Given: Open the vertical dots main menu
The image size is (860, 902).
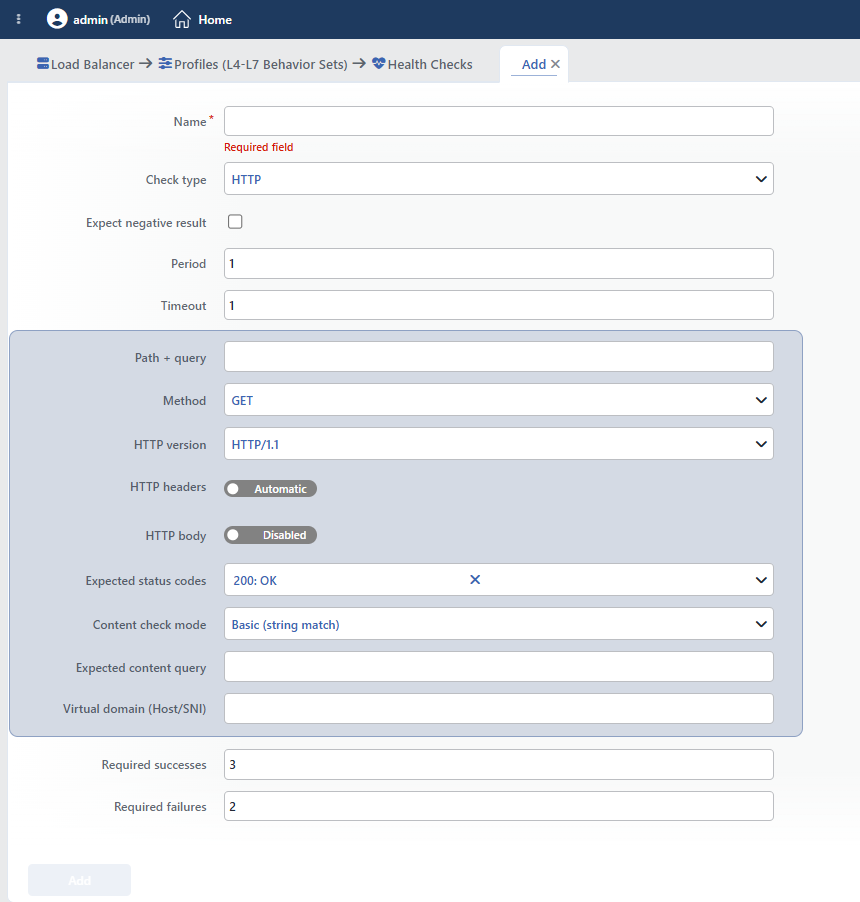Looking at the screenshot, I should click(18, 19).
